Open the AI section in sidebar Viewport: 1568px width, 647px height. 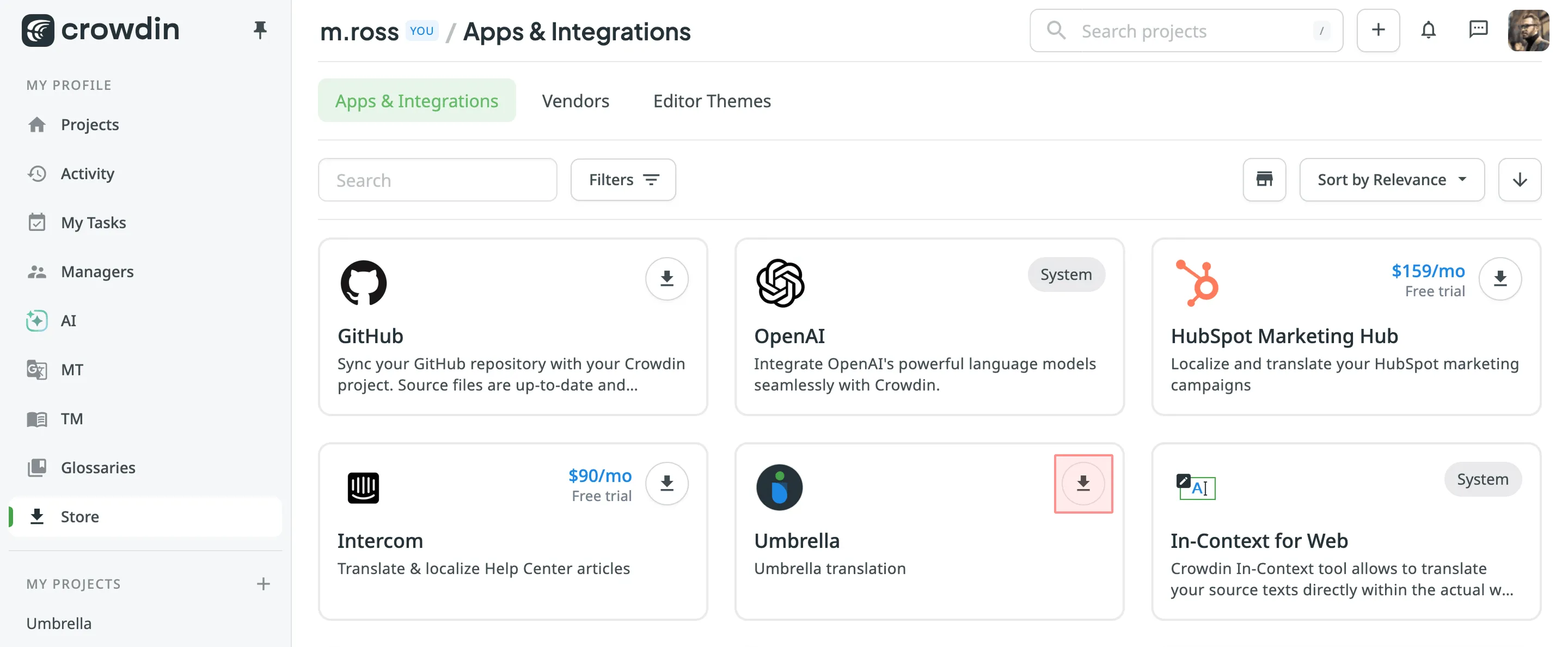pos(68,320)
